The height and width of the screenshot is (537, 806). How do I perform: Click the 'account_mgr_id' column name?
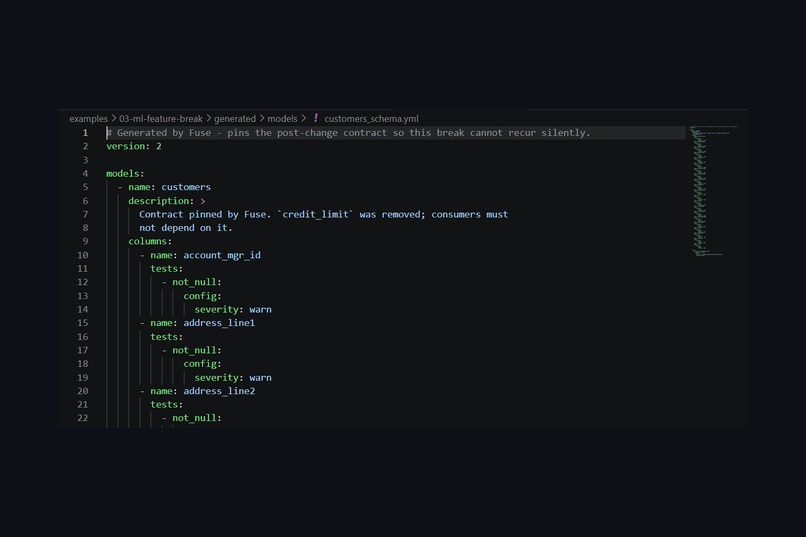click(x=222, y=255)
